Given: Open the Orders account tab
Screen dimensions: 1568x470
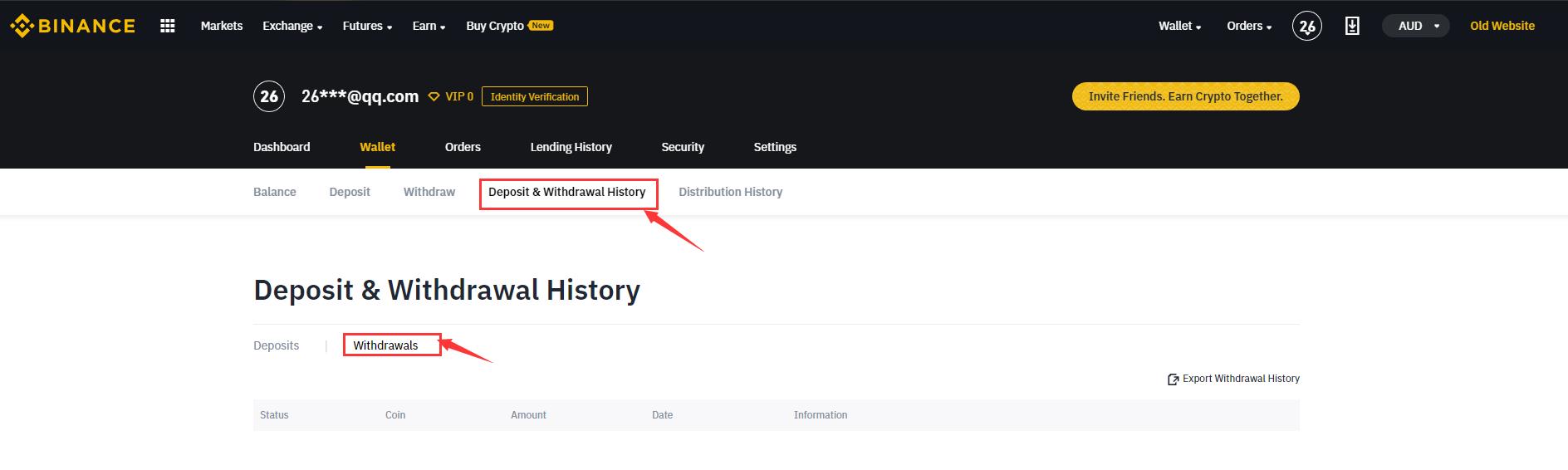Looking at the screenshot, I should point(463,147).
